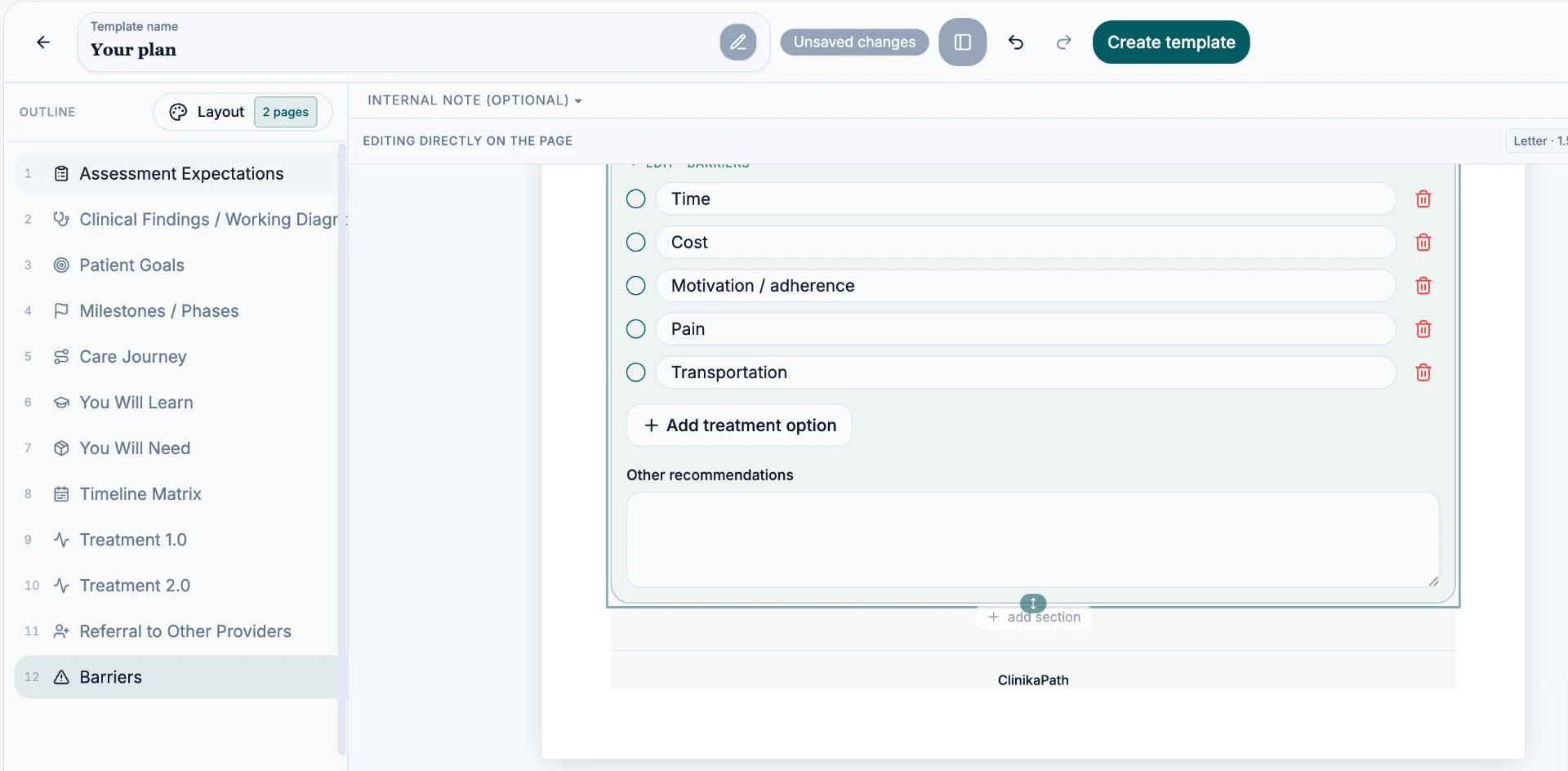1568x771 pixels.
Task: Click the ClinikaPath footer text
Action: 1033,680
